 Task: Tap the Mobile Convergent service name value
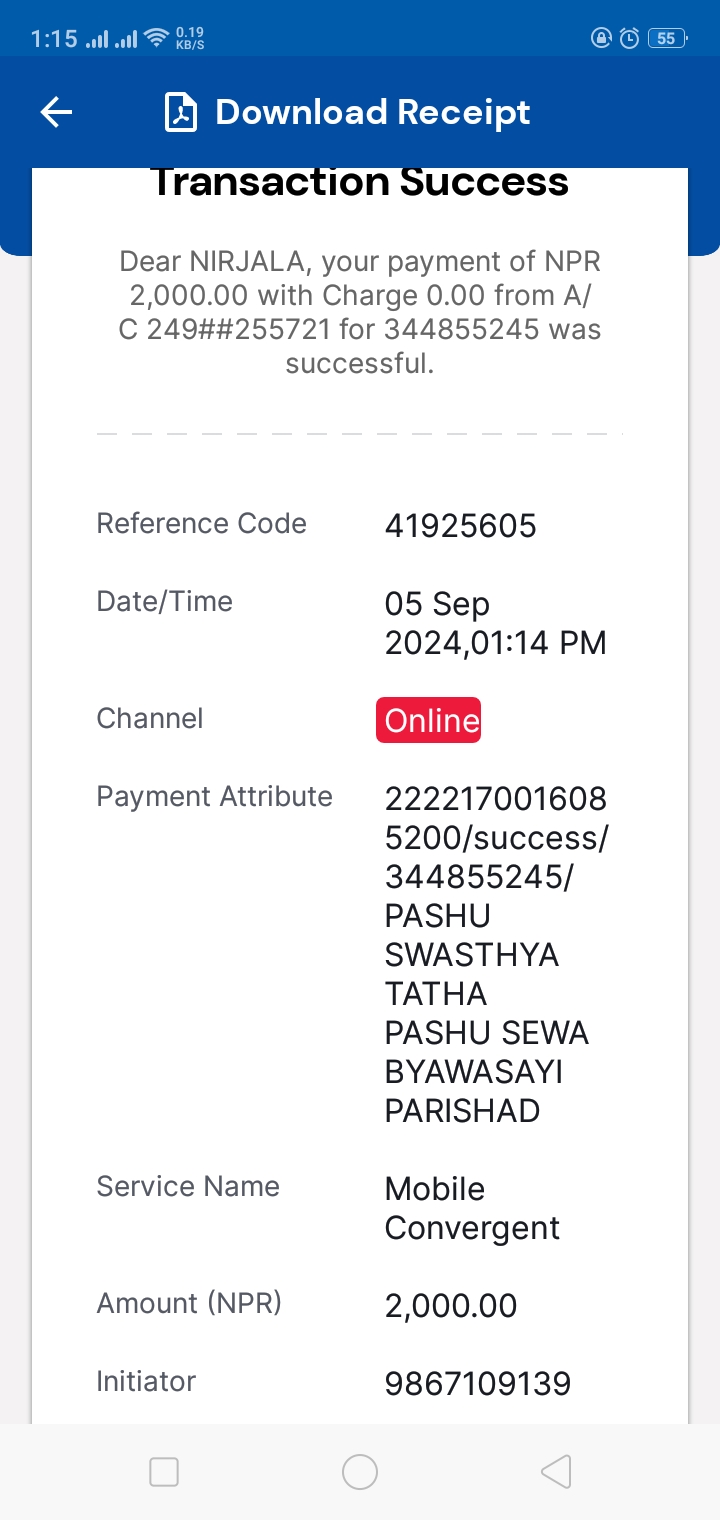pos(473,1208)
